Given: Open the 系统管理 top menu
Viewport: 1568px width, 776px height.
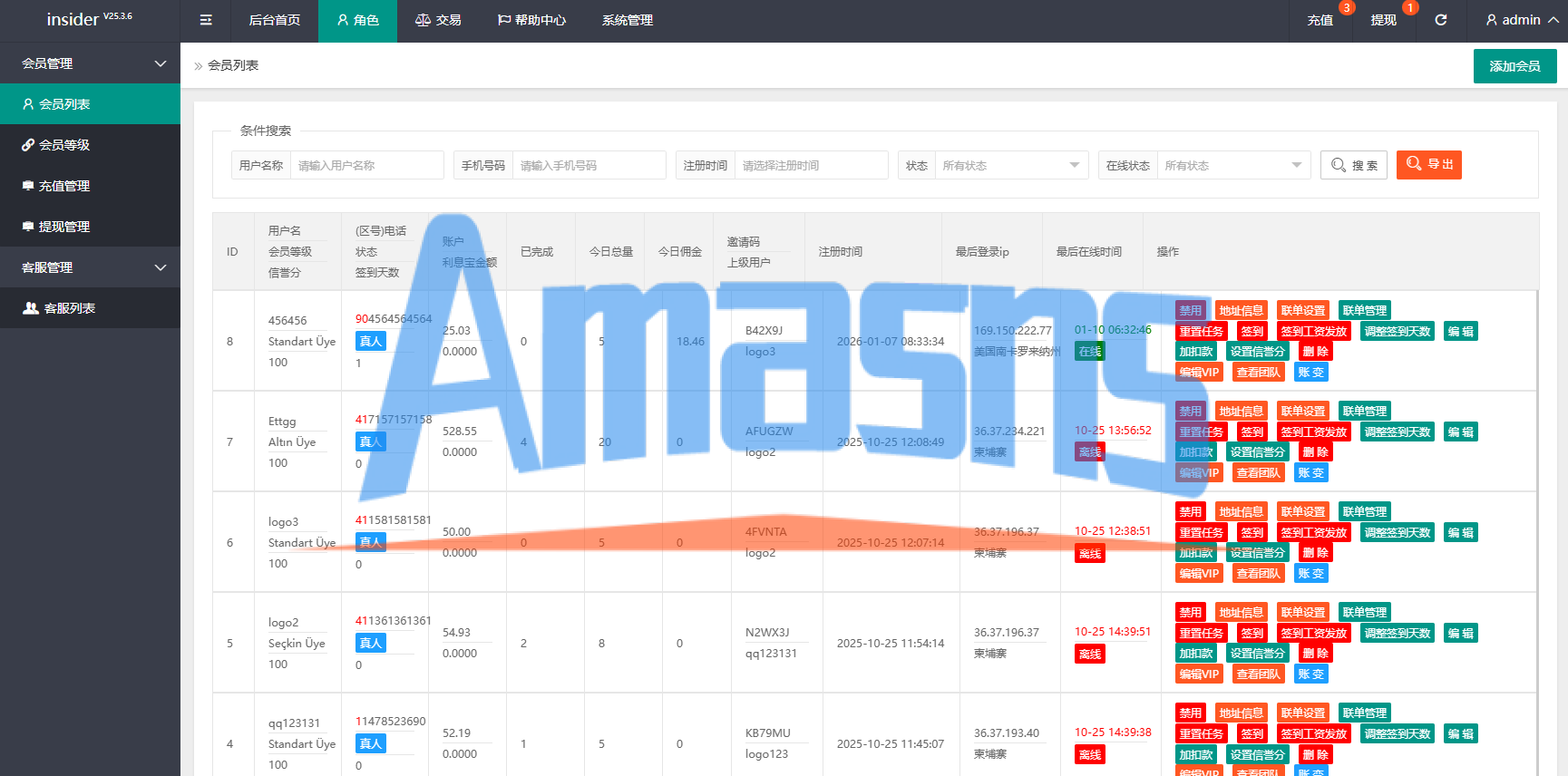Looking at the screenshot, I should tap(628, 20).
